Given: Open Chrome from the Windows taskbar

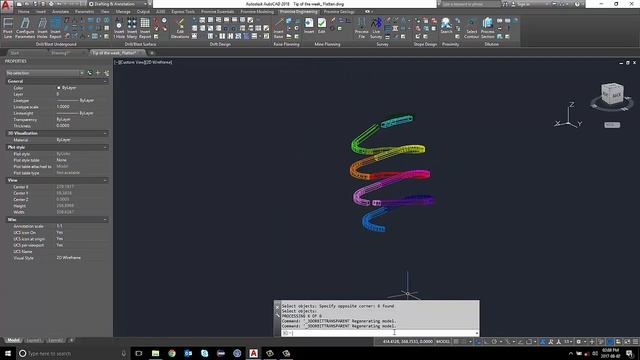Looking at the screenshot, I should tap(172, 353).
